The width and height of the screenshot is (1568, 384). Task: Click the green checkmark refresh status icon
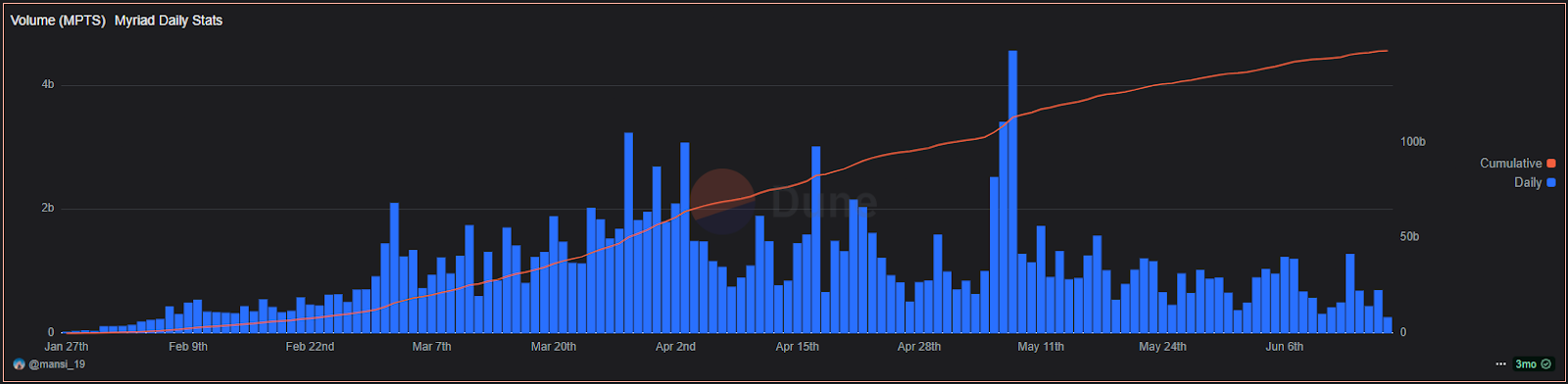1546,364
